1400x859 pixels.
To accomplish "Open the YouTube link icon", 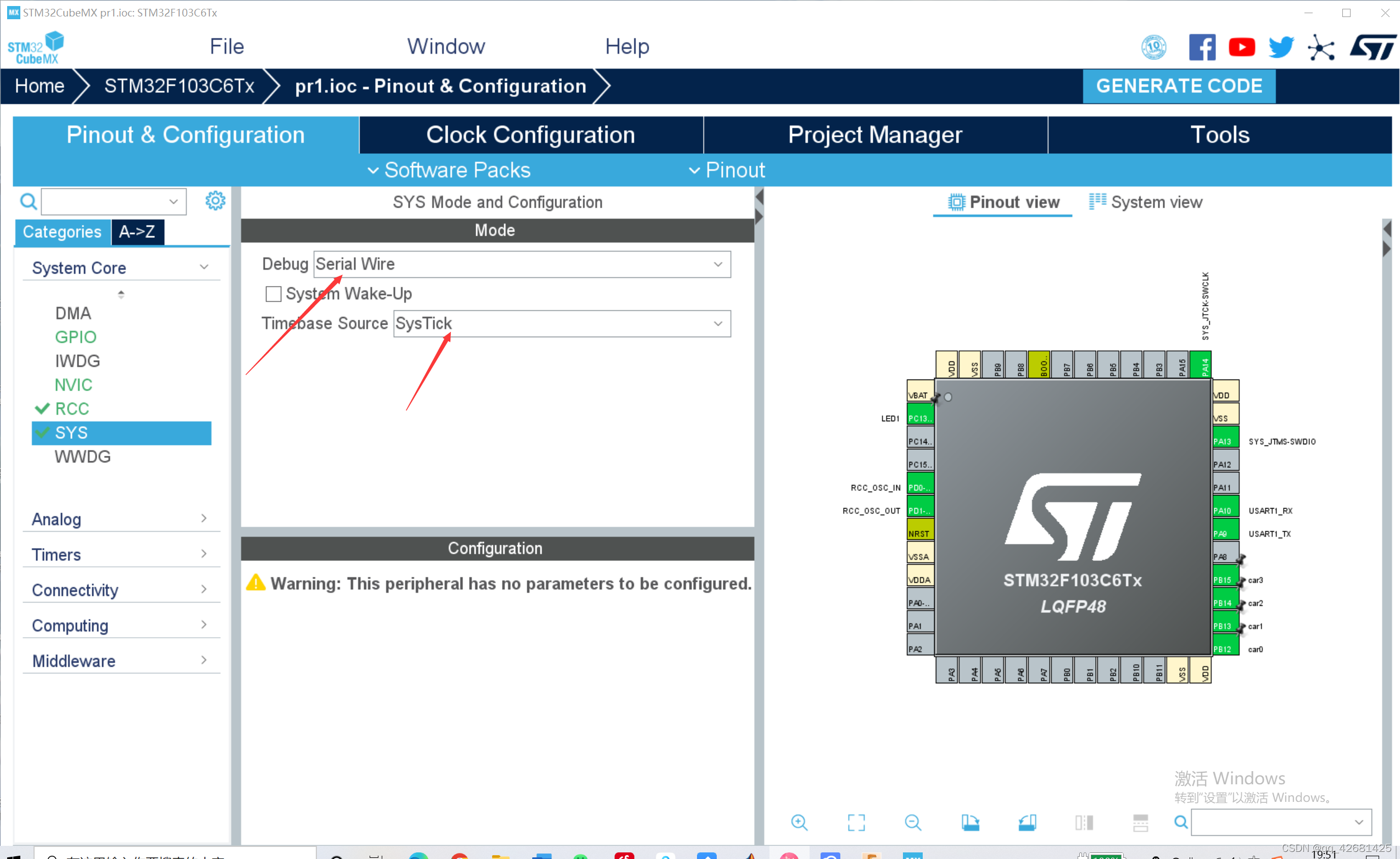I will (1241, 47).
